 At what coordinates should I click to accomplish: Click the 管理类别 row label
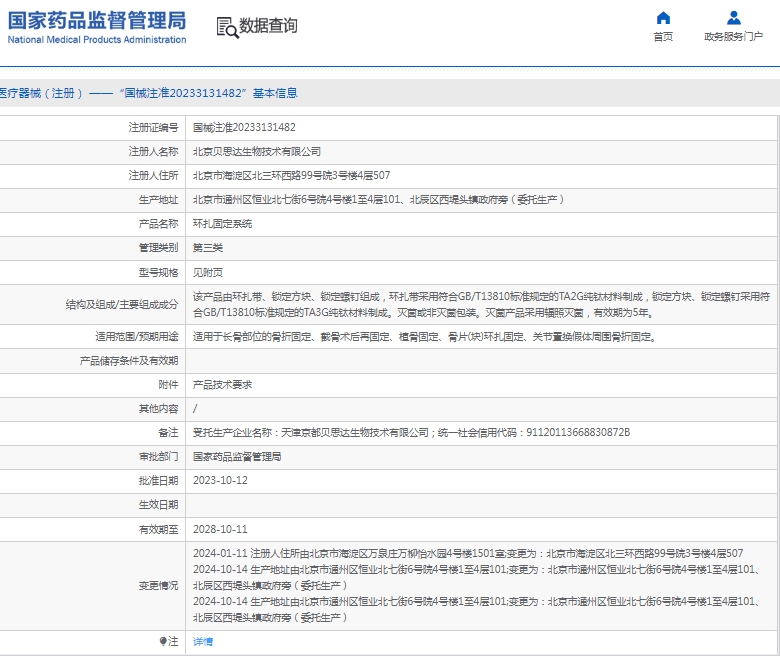pyautogui.click(x=158, y=247)
